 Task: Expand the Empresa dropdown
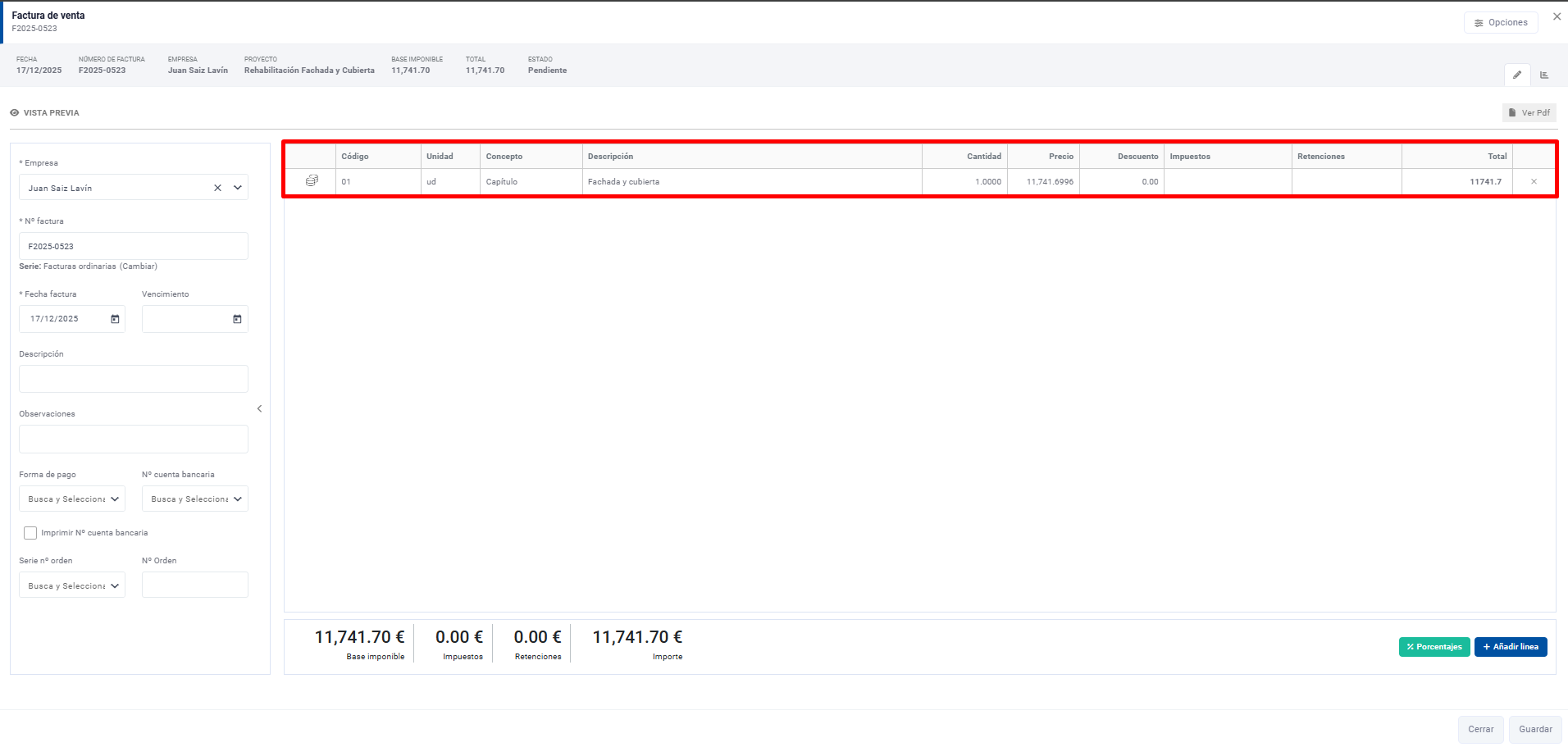(238, 188)
